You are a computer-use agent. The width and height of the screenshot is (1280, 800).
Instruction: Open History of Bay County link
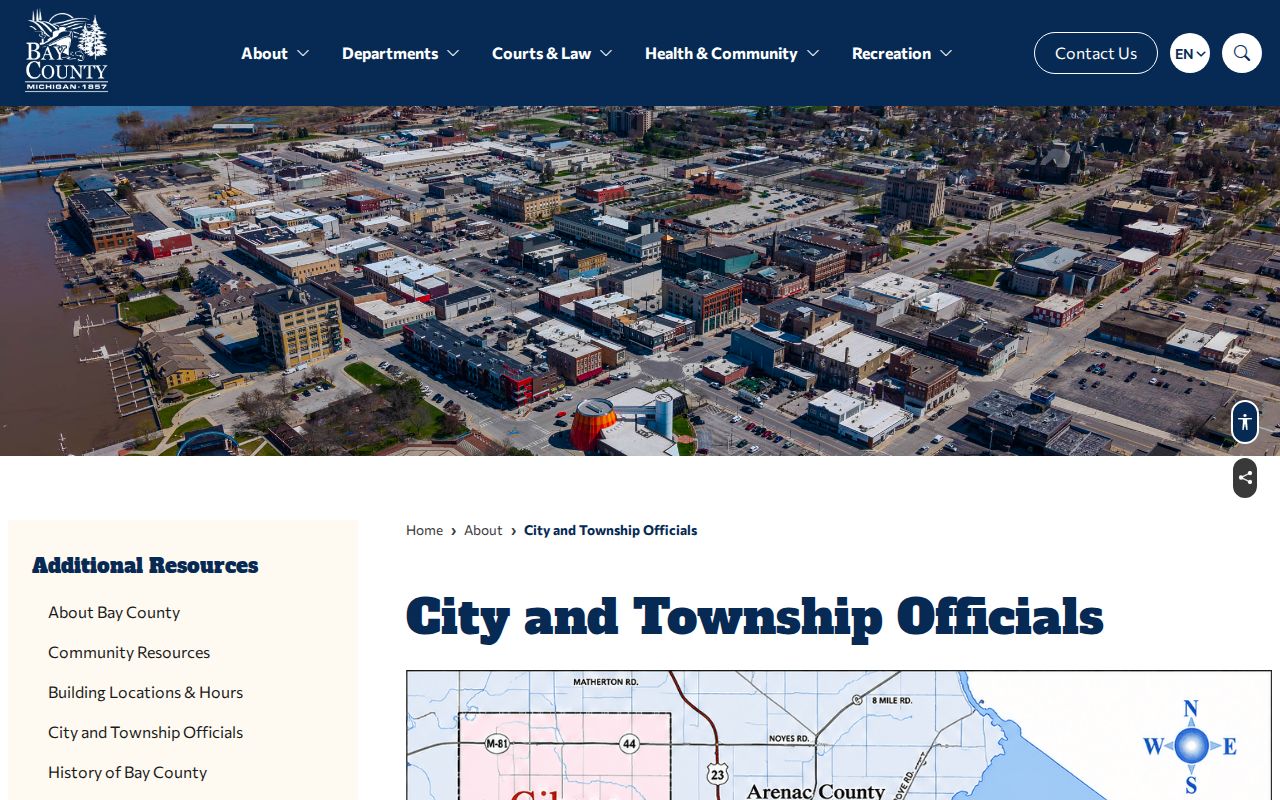(127, 772)
